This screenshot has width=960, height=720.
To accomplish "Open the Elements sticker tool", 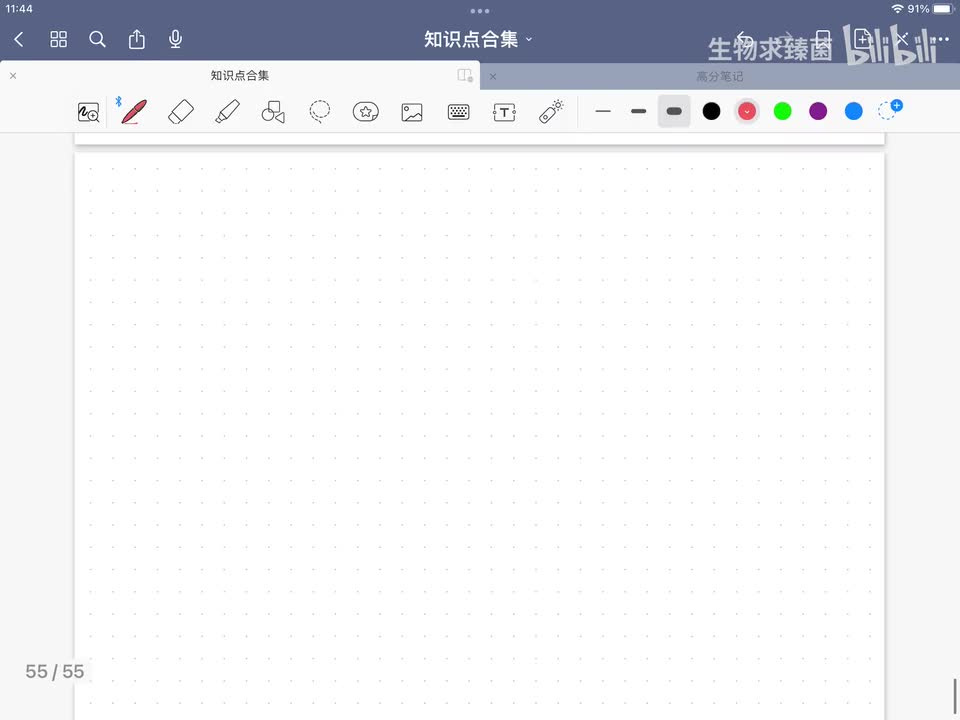I will point(366,111).
